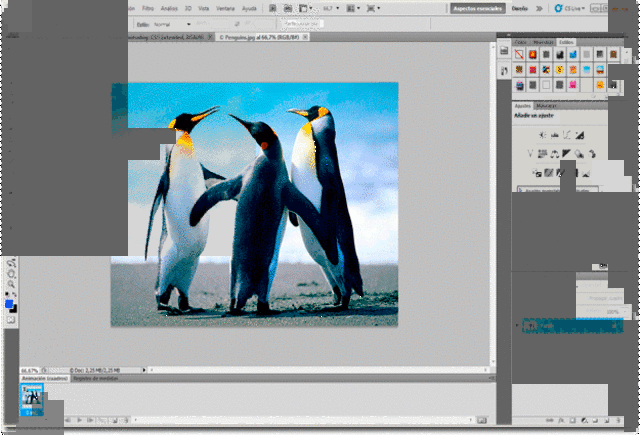Apply the pink style in third row
Screen dimensions: 640x435
pos(573,85)
